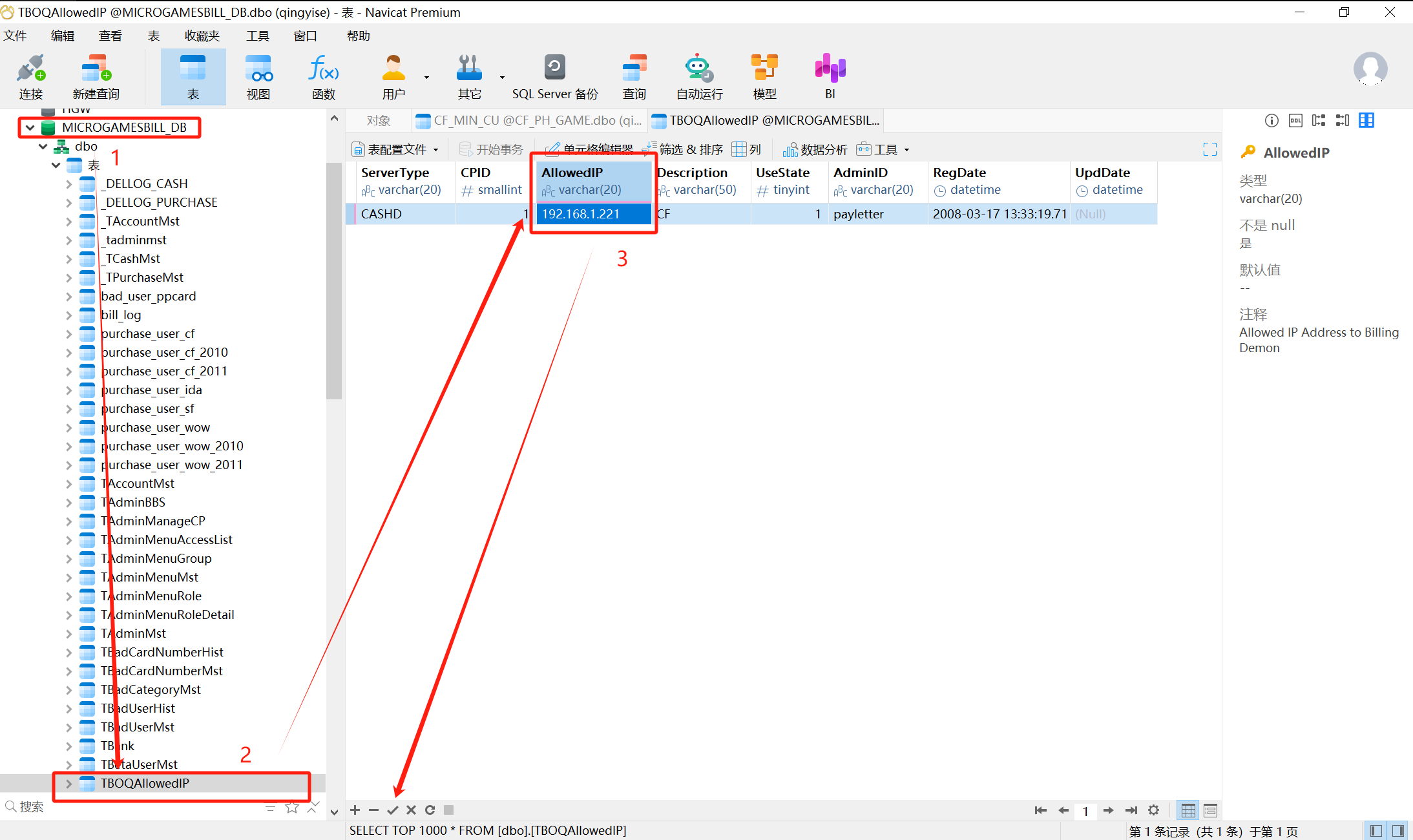Switch to the CF_MIN_CU tab
Viewport: 1413px width, 840px height.
point(530,120)
